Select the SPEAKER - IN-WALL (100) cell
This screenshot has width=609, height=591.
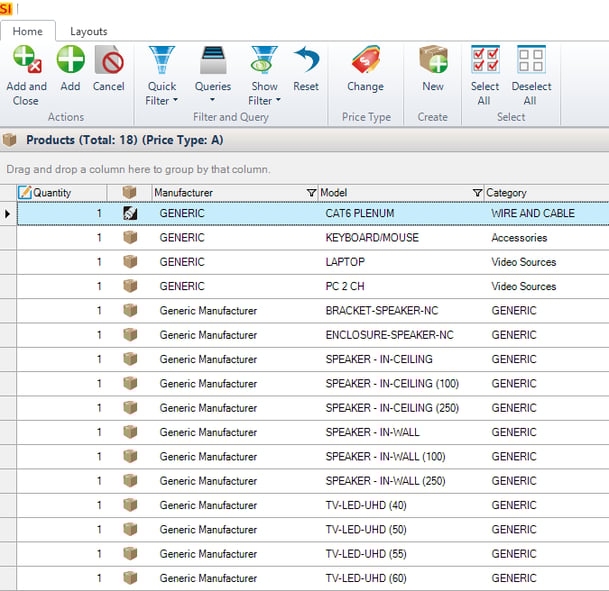401,457
